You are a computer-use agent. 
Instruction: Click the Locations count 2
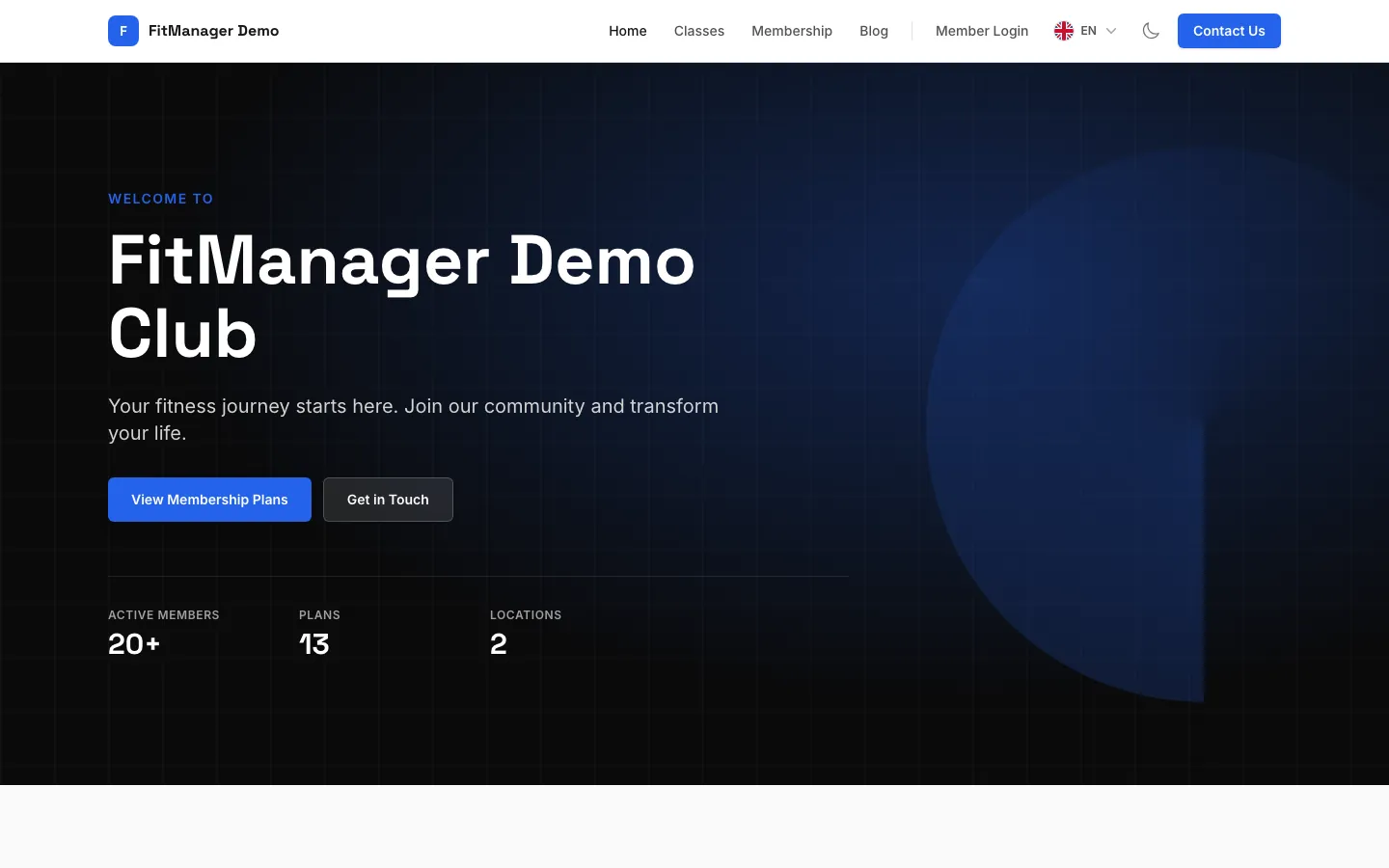499,644
